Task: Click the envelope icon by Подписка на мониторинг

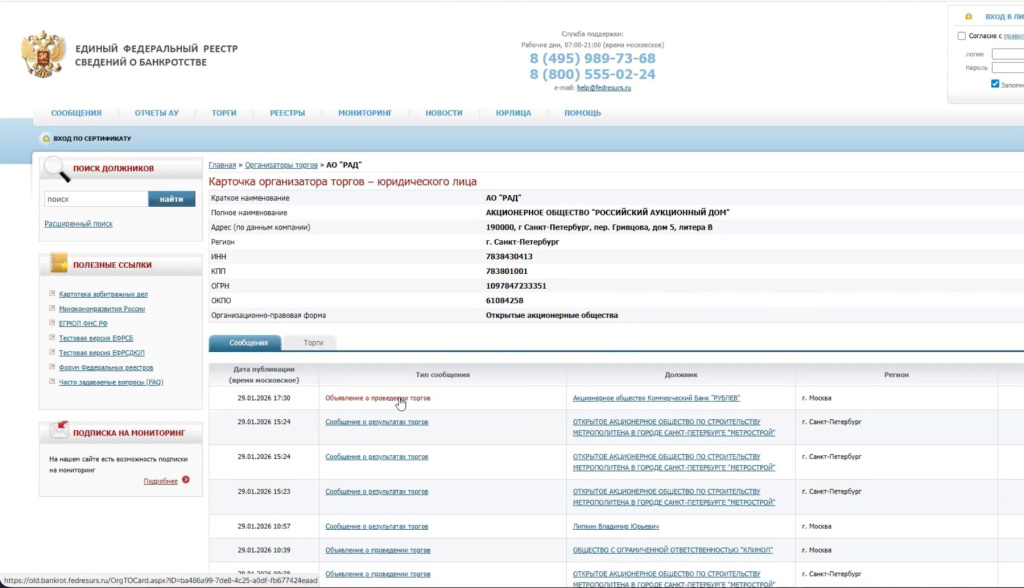Action: (56, 432)
